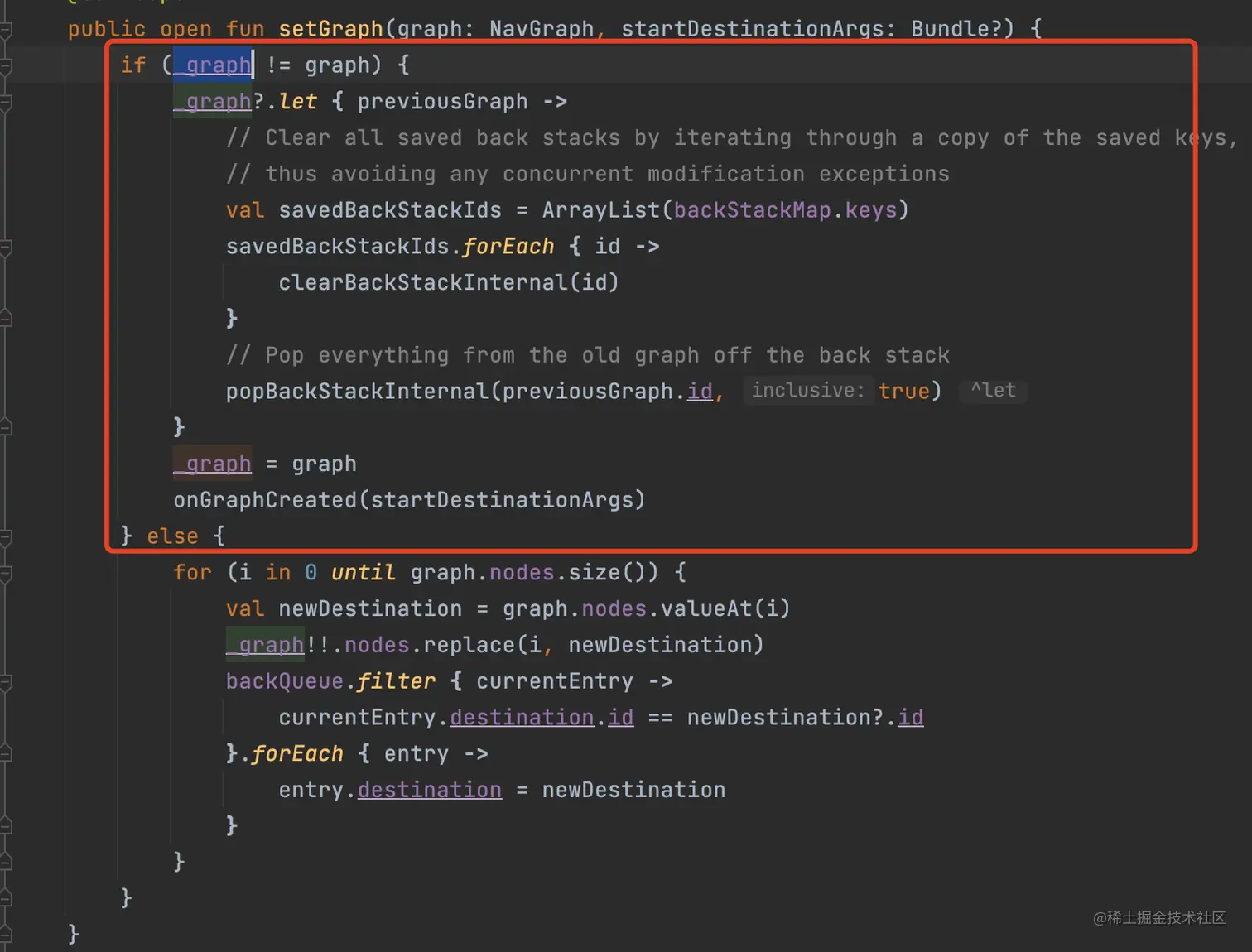Collapse the _graph?.let lambda fold marker
The height and width of the screenshot is (952, 1252).
coord(7,100)
